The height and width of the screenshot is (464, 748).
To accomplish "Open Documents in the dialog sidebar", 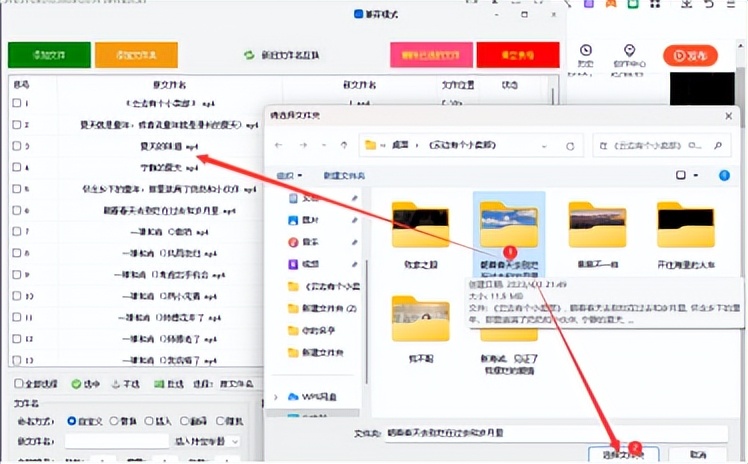I will 304,198.
